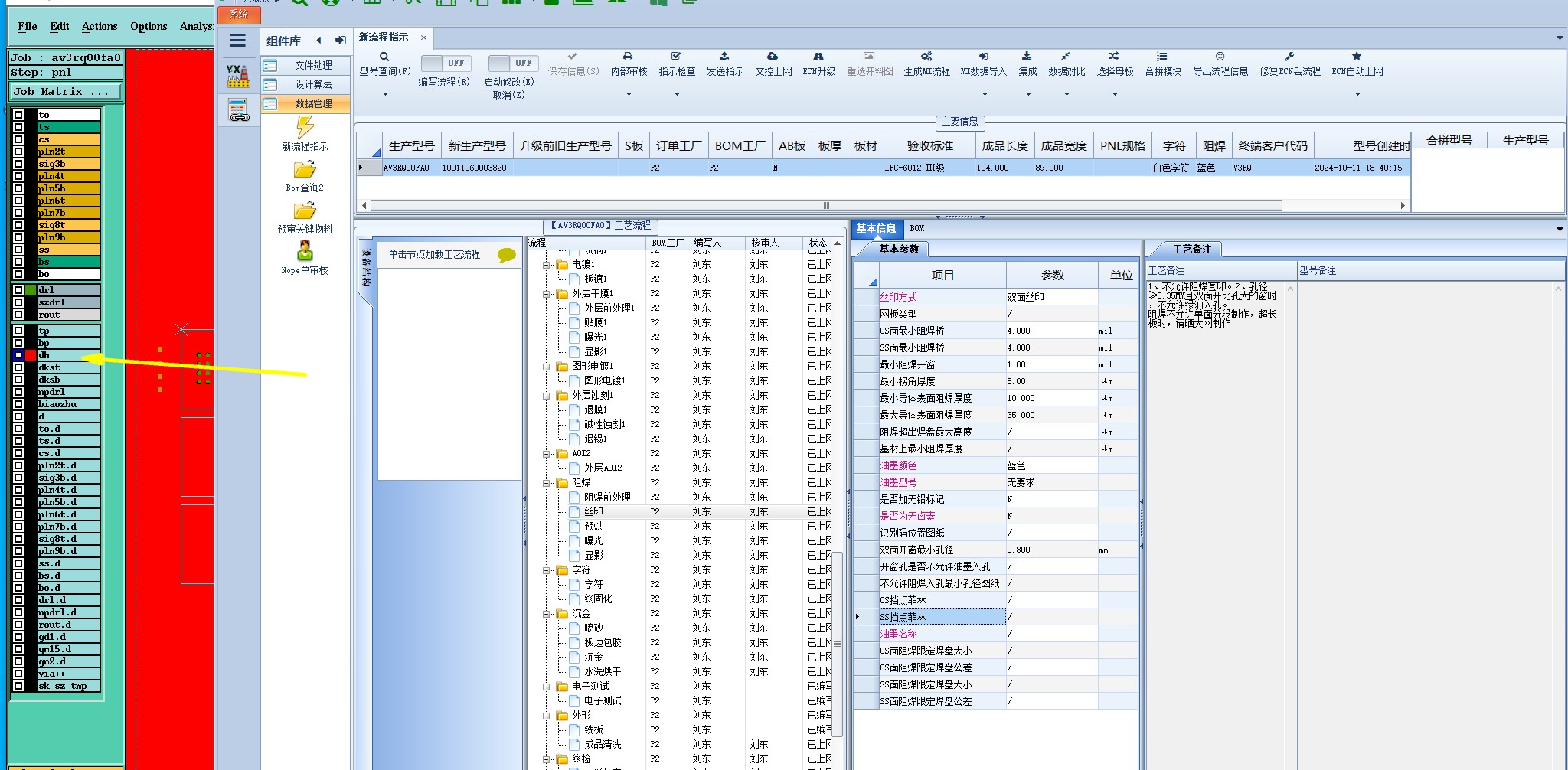This screenshot has height=770, width=1568.
Task: Open the dropdown under 数据对比
Action: tap(1067, 95)
